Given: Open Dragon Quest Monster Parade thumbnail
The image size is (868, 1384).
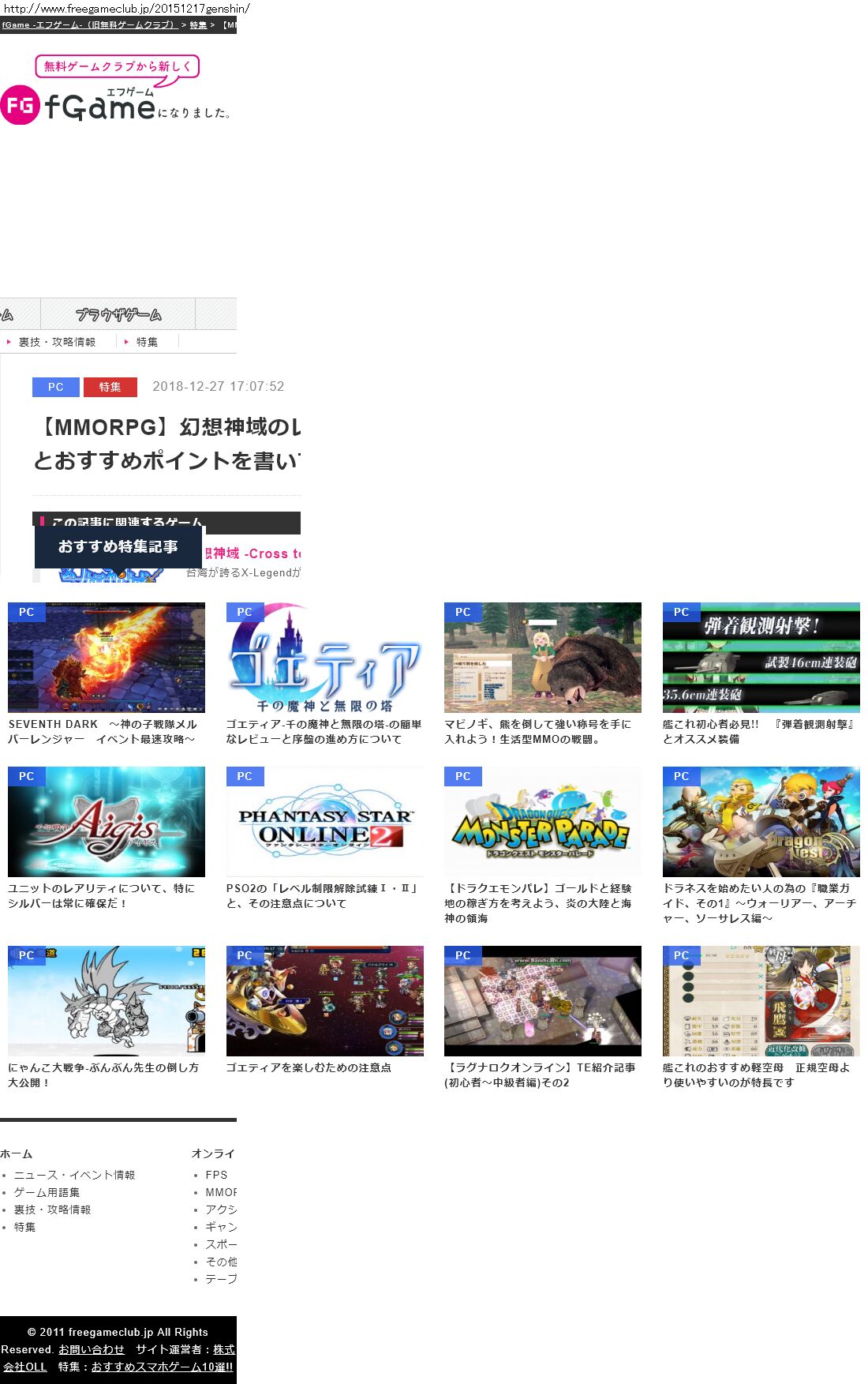Looking at the screenshot, I should (543, 822).
